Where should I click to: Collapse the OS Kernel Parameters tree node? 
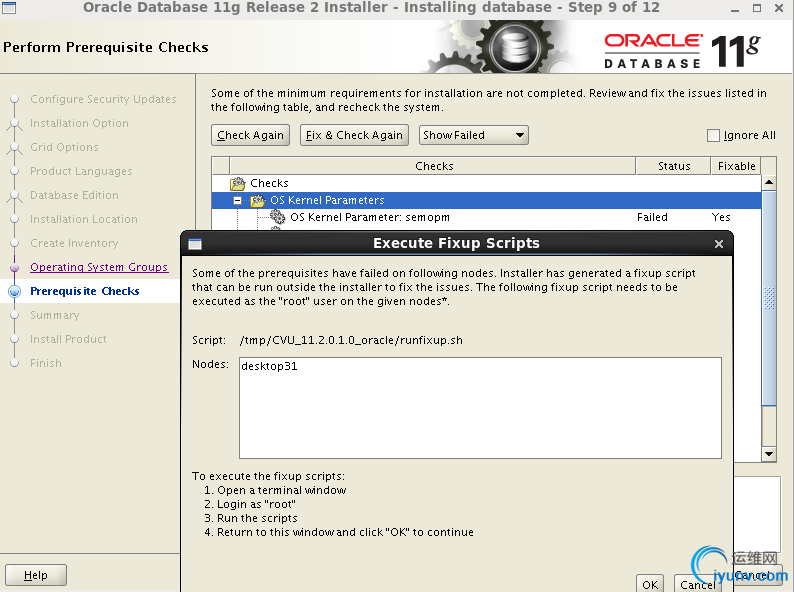[x=237, y=201]
